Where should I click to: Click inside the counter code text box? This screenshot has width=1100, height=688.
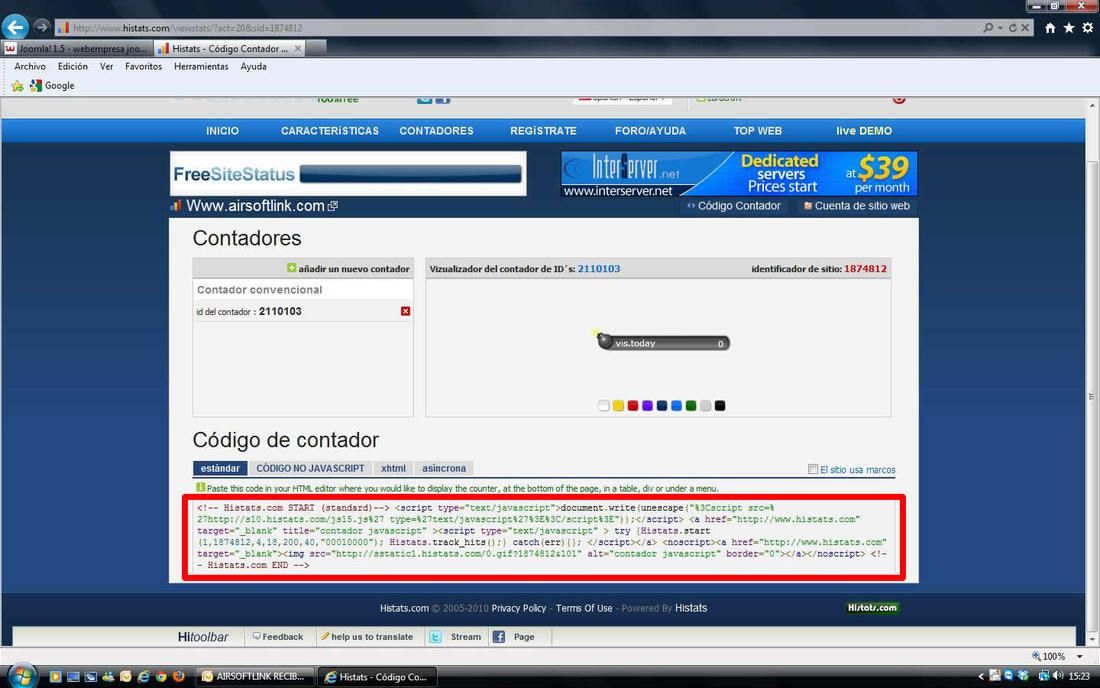544,537
